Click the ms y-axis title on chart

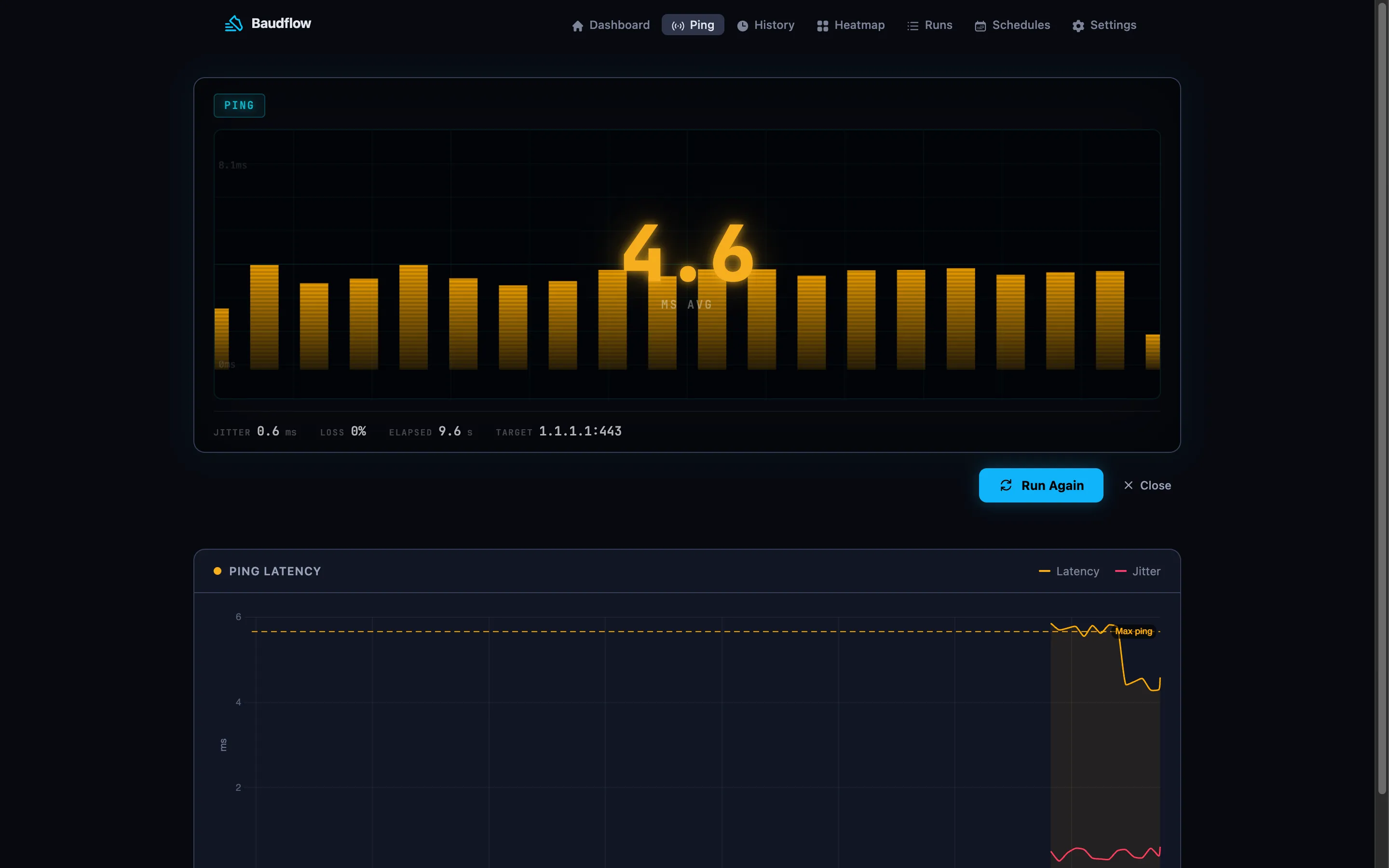pyautogui.click(x=223, y=745)
